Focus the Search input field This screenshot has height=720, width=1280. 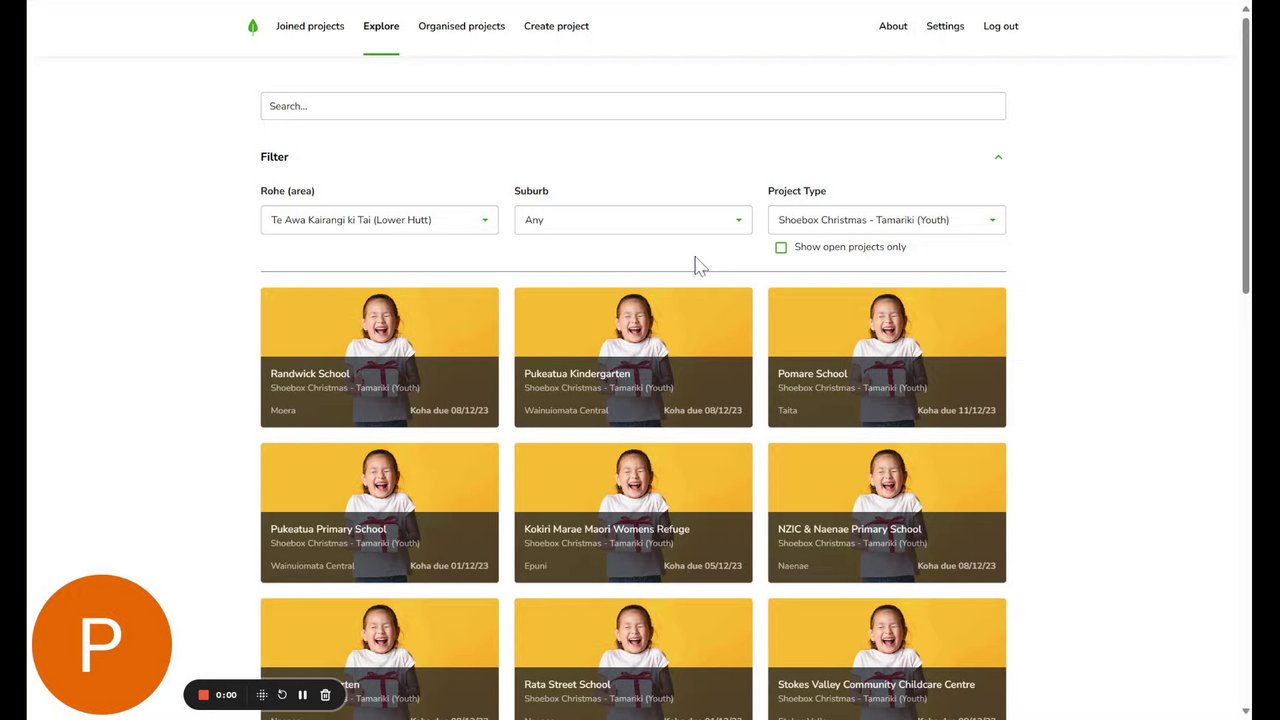[633, 106]
